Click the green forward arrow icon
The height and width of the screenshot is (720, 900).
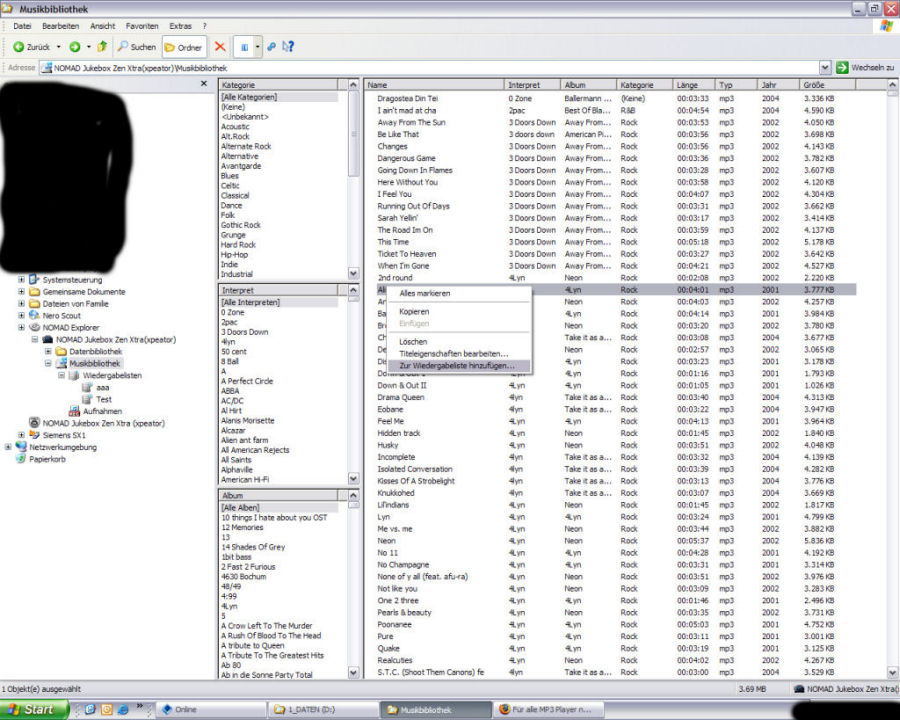[75, 47]
